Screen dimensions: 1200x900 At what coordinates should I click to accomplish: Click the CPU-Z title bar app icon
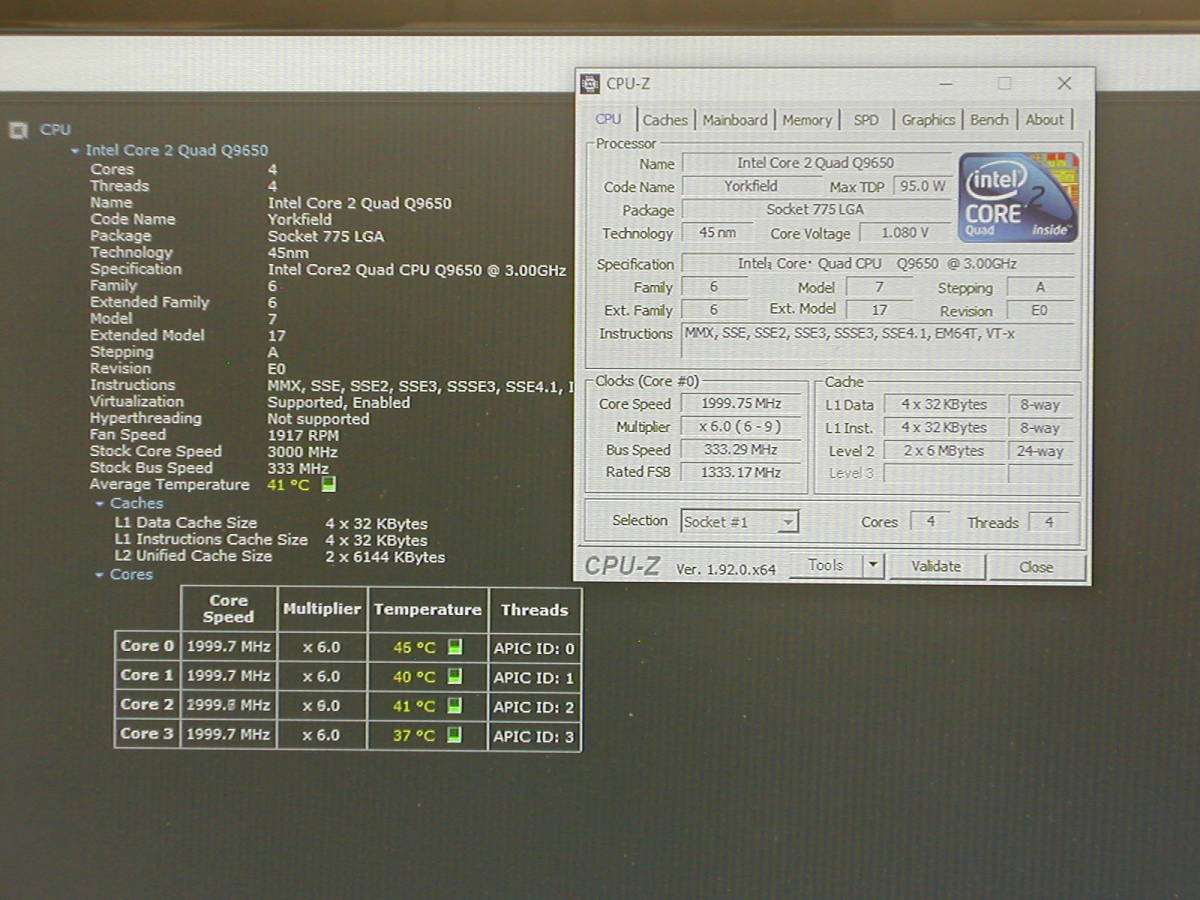(591, 84)
